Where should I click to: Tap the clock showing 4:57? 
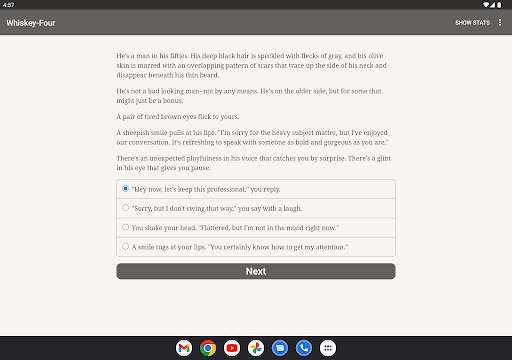tap(8, 5)
